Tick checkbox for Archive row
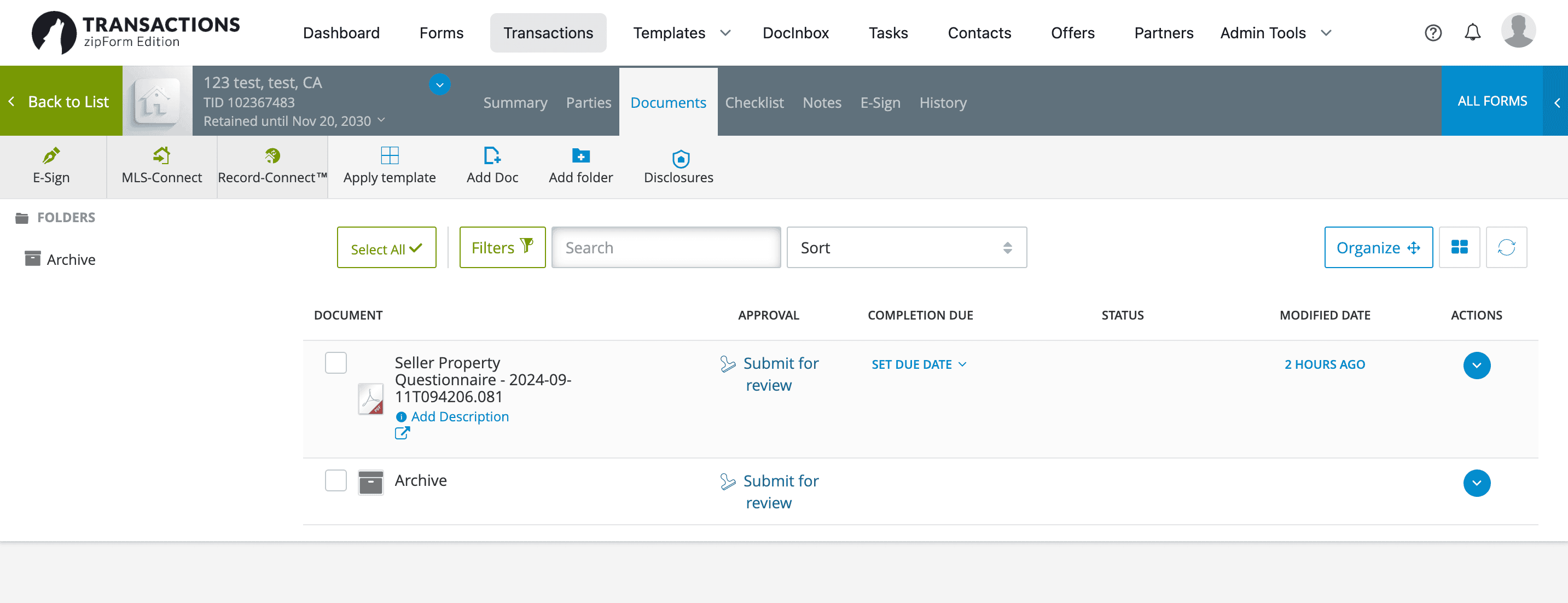 point(335,480)
